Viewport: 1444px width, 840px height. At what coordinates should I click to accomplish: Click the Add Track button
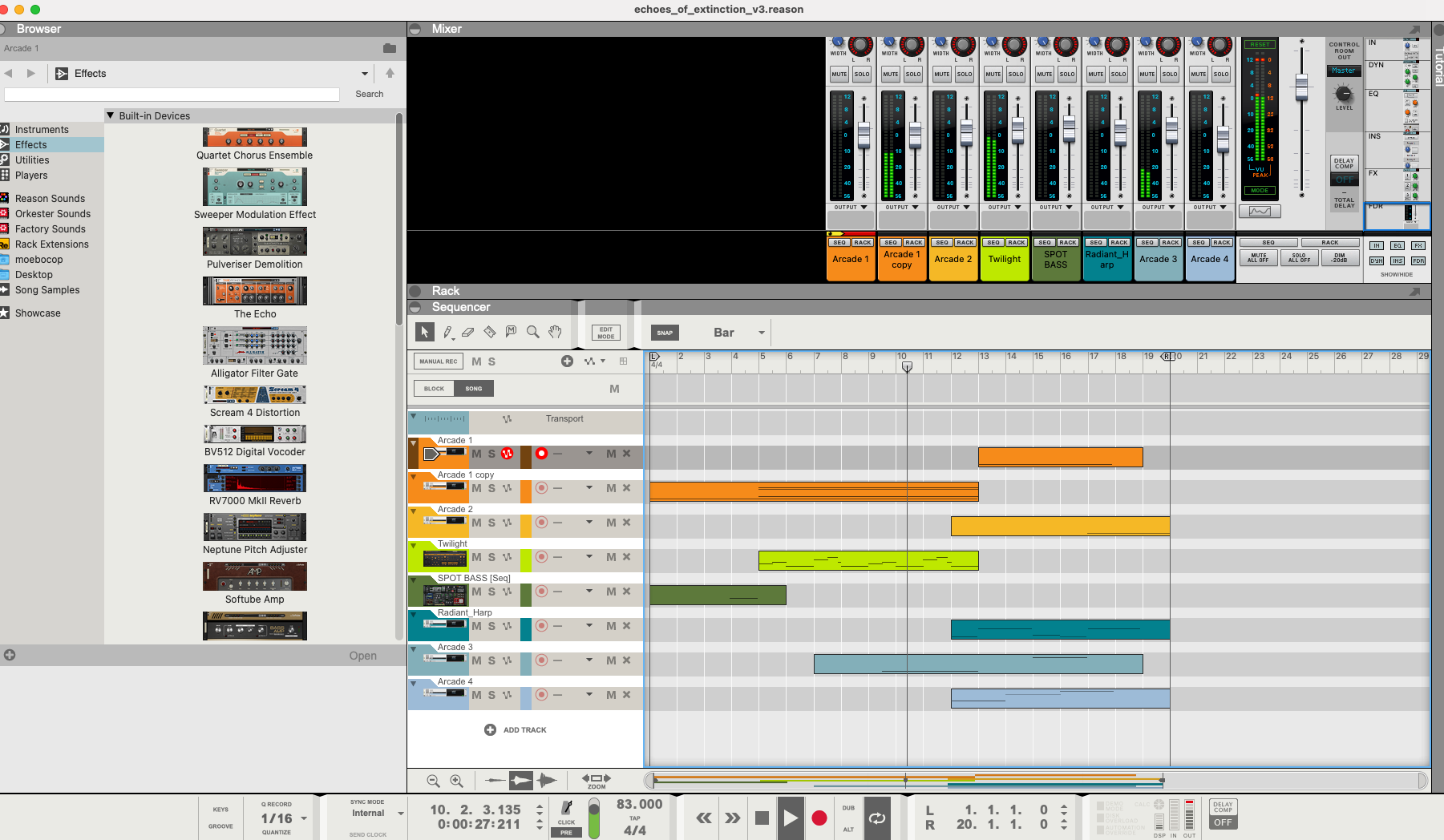click(x=516, y=730)
